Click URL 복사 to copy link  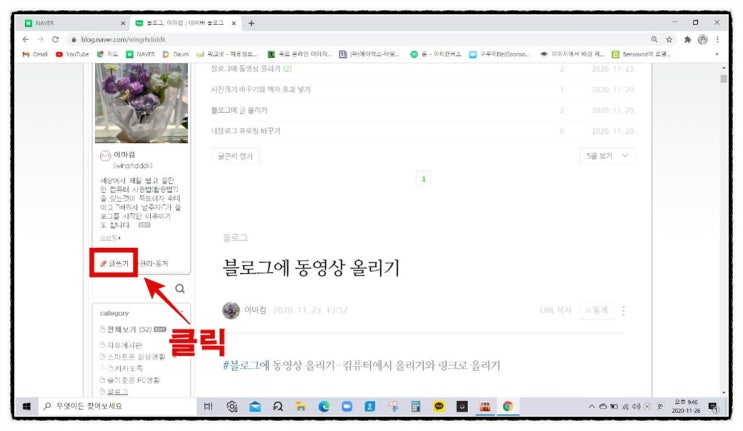(555, 310)
